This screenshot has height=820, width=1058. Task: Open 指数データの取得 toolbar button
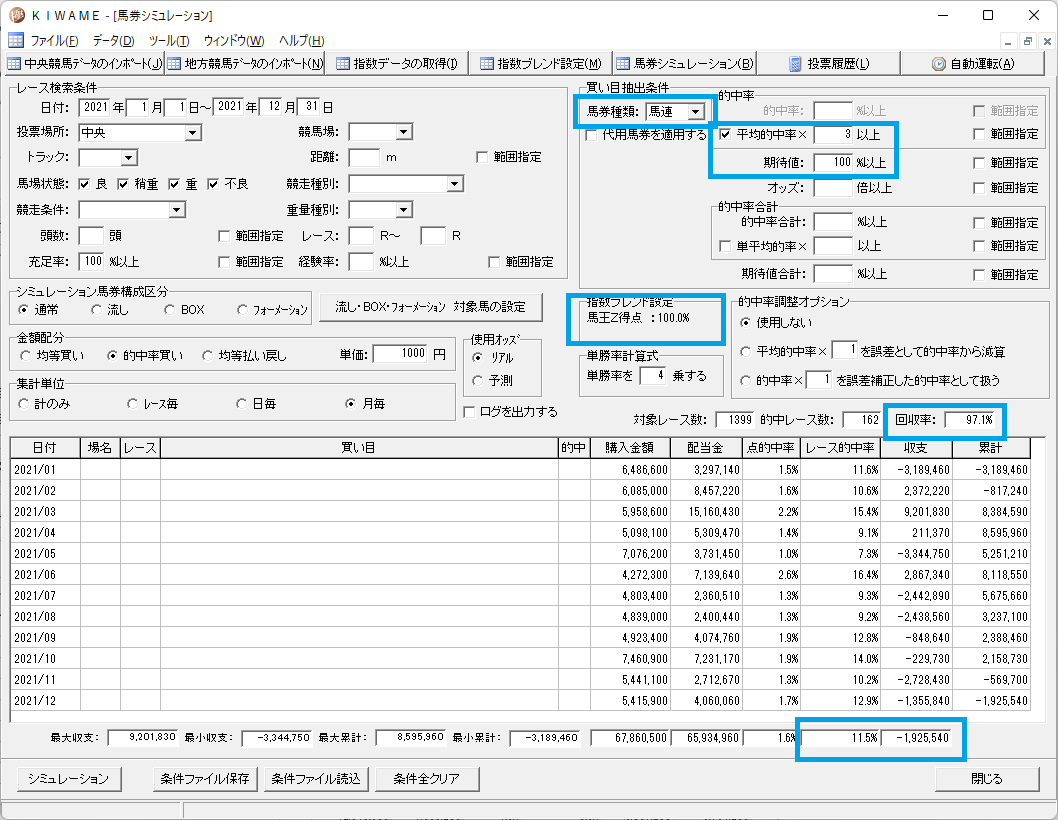397,64
